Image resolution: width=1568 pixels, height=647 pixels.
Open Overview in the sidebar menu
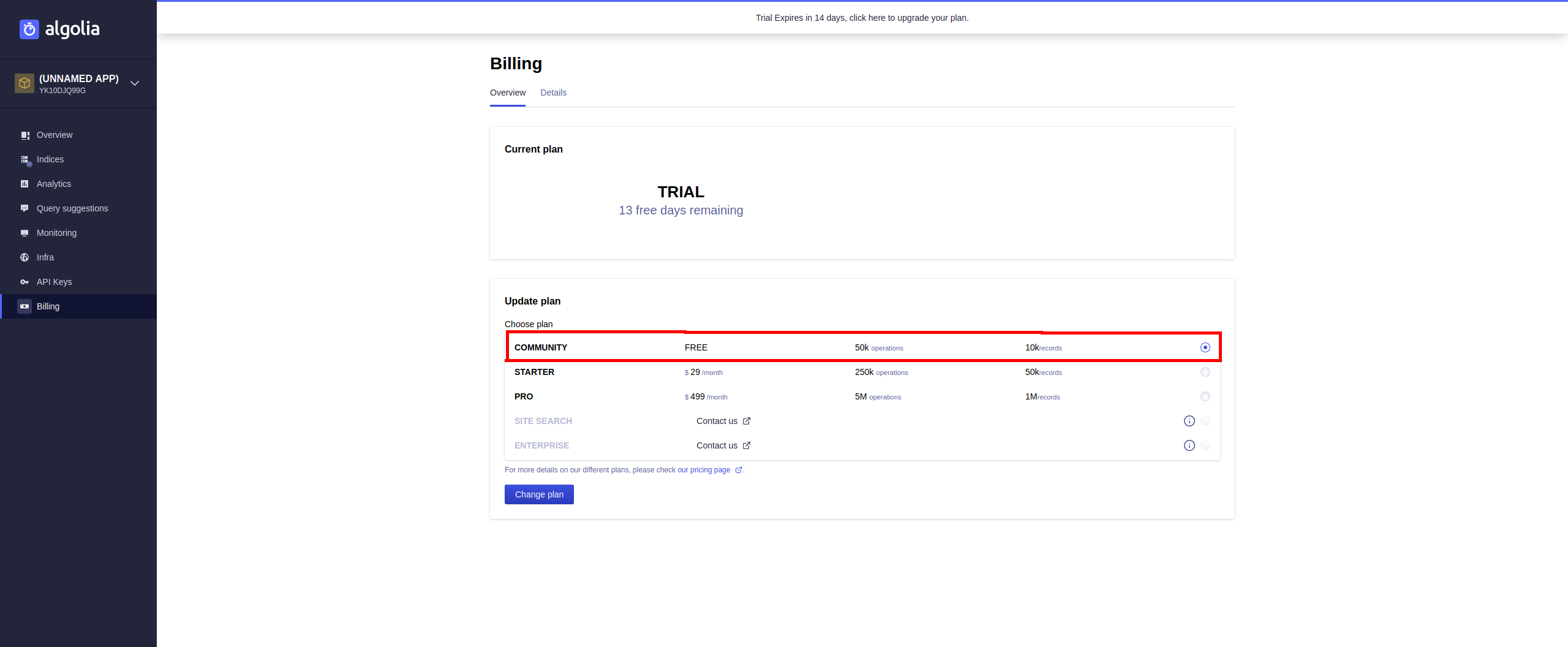[78, 135]
